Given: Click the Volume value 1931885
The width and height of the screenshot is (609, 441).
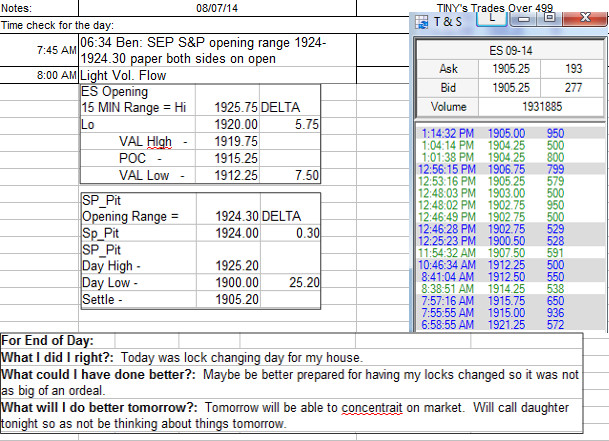Looking at the screenshot, I should tap(541, 106).
